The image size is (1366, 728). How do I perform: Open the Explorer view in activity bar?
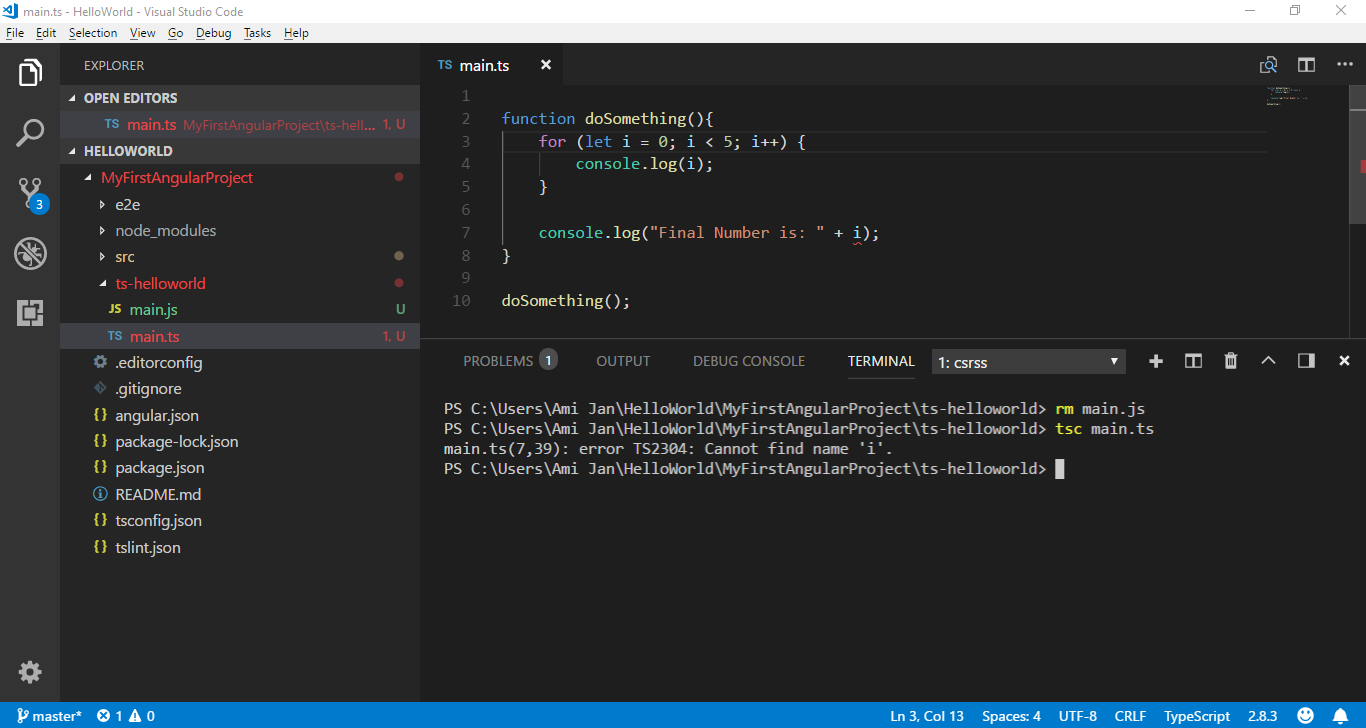[x=30, y=73]
